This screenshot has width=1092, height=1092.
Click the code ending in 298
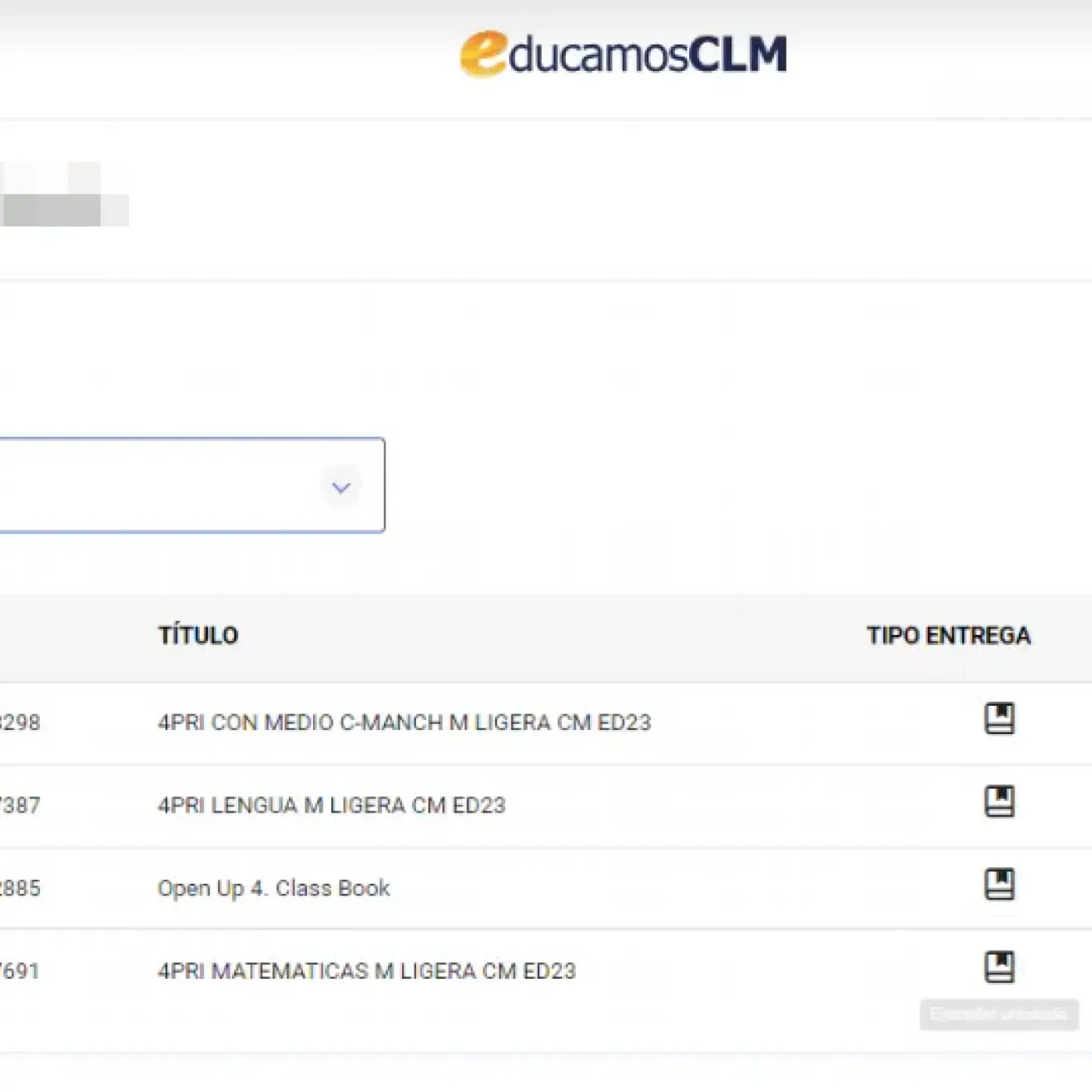20,722
